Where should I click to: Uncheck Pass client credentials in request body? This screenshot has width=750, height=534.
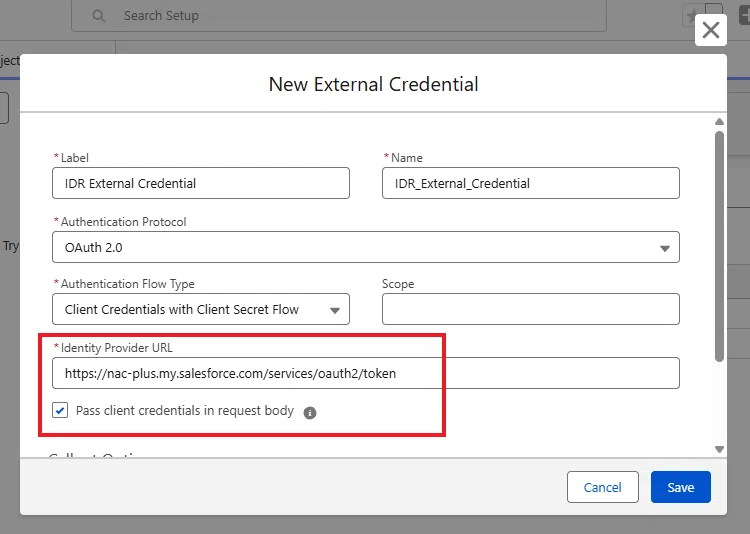[x=60, y=410]
